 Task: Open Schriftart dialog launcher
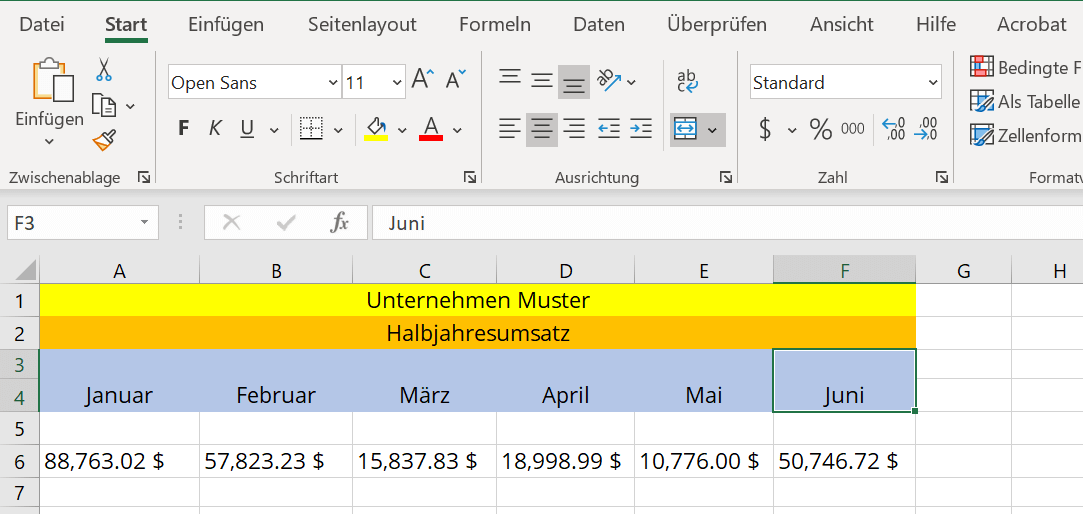point(470,178)
